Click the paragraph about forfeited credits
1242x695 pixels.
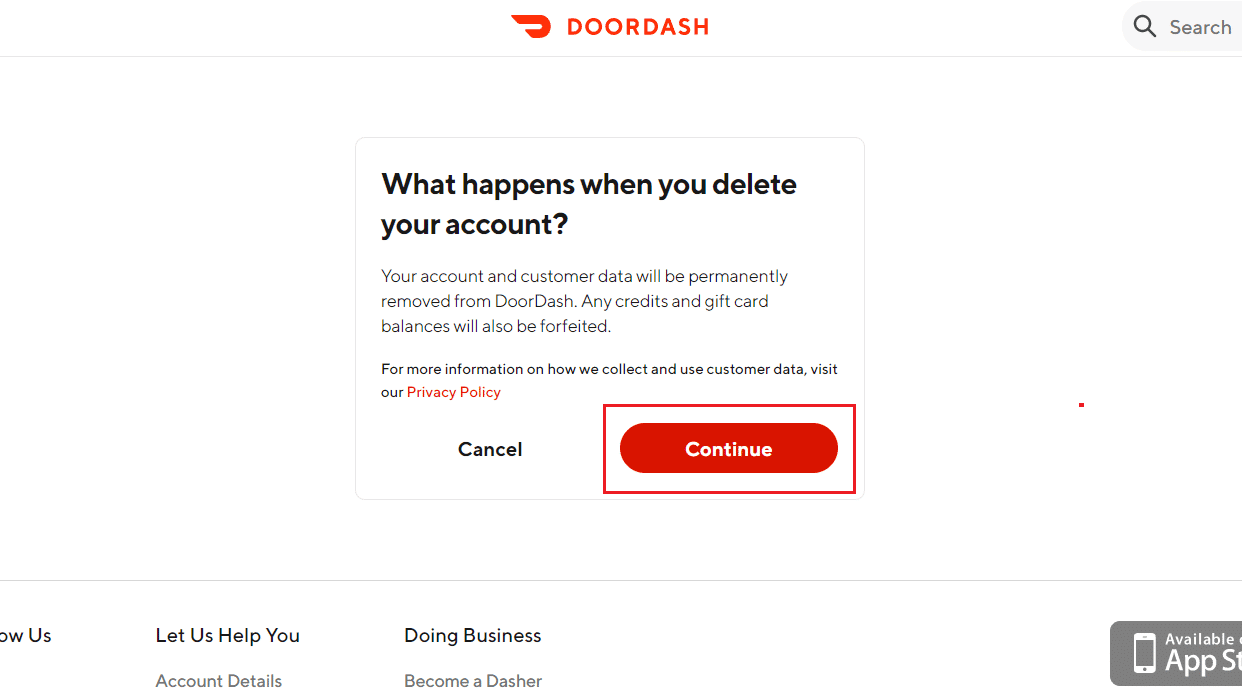(x=585, y=301)
